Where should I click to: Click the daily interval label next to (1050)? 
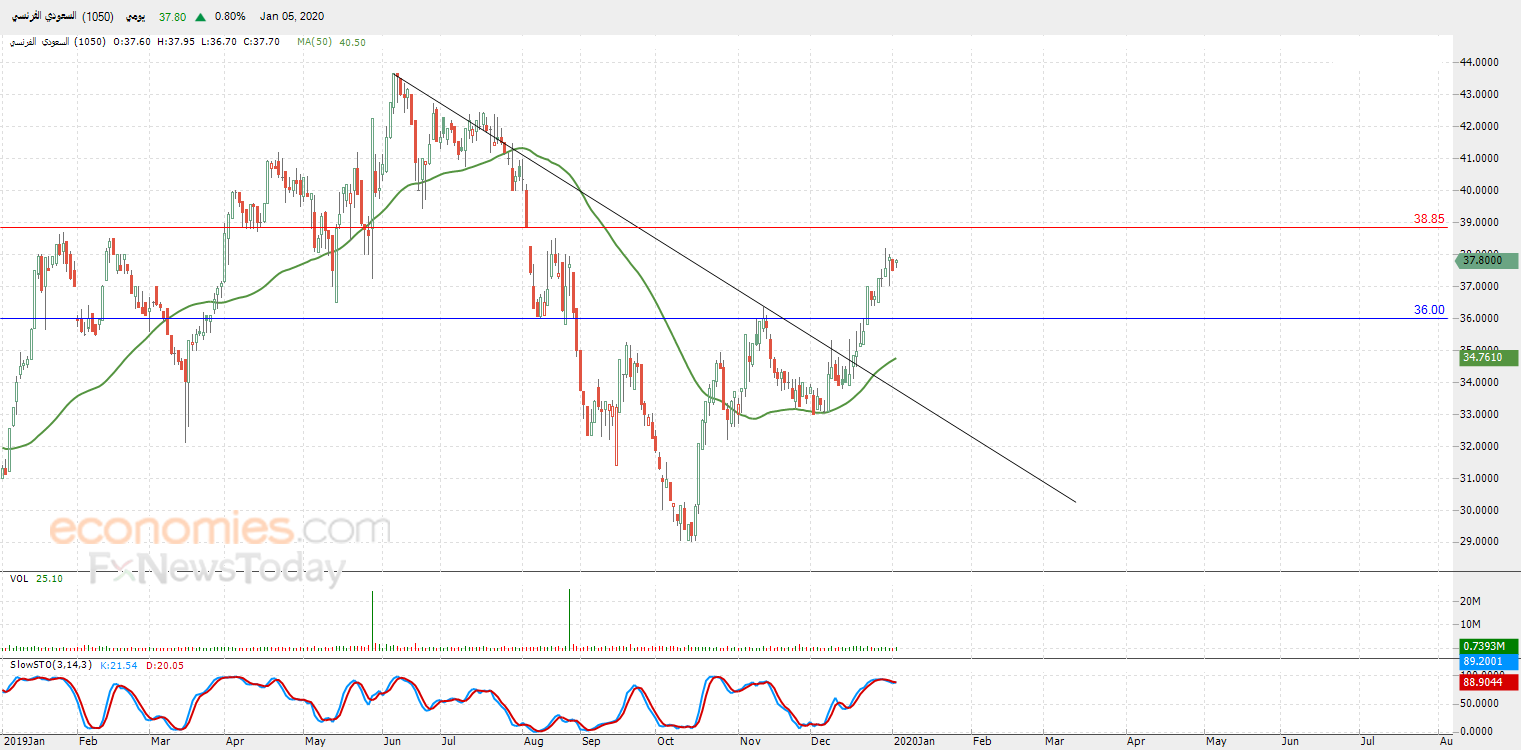(x=135, y=17)
